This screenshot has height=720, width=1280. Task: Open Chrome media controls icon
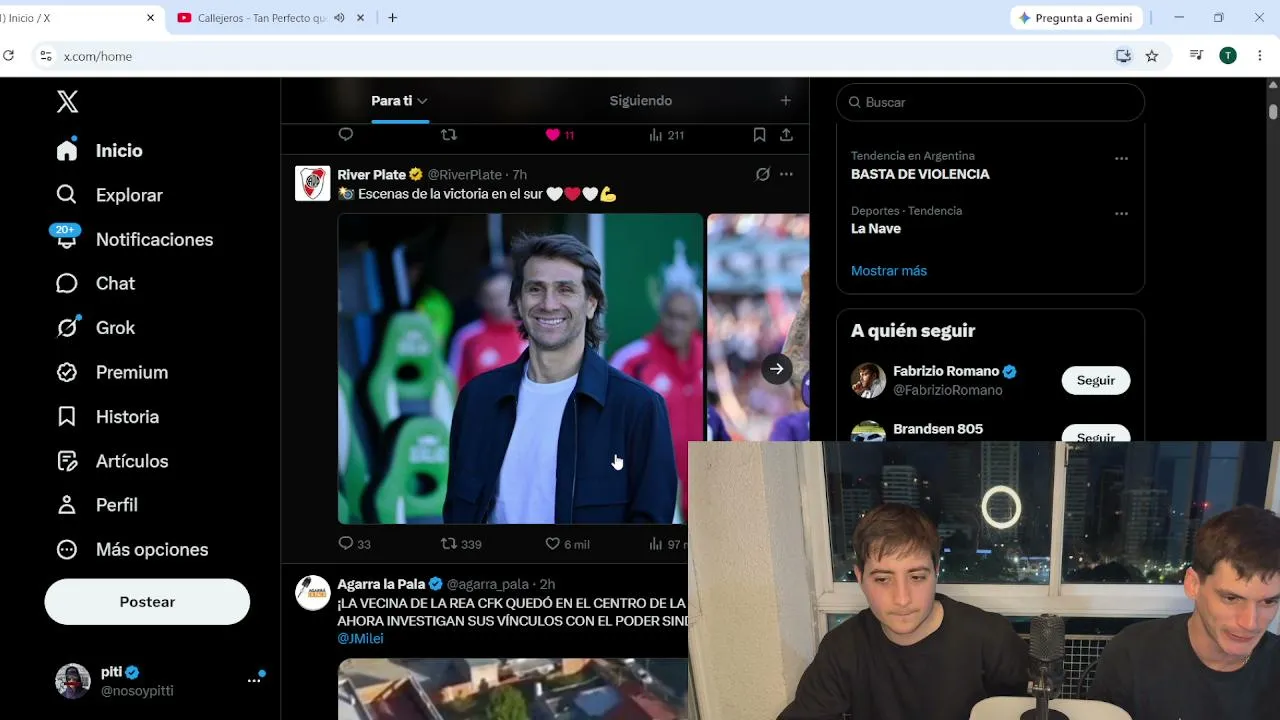(1196, 56)
